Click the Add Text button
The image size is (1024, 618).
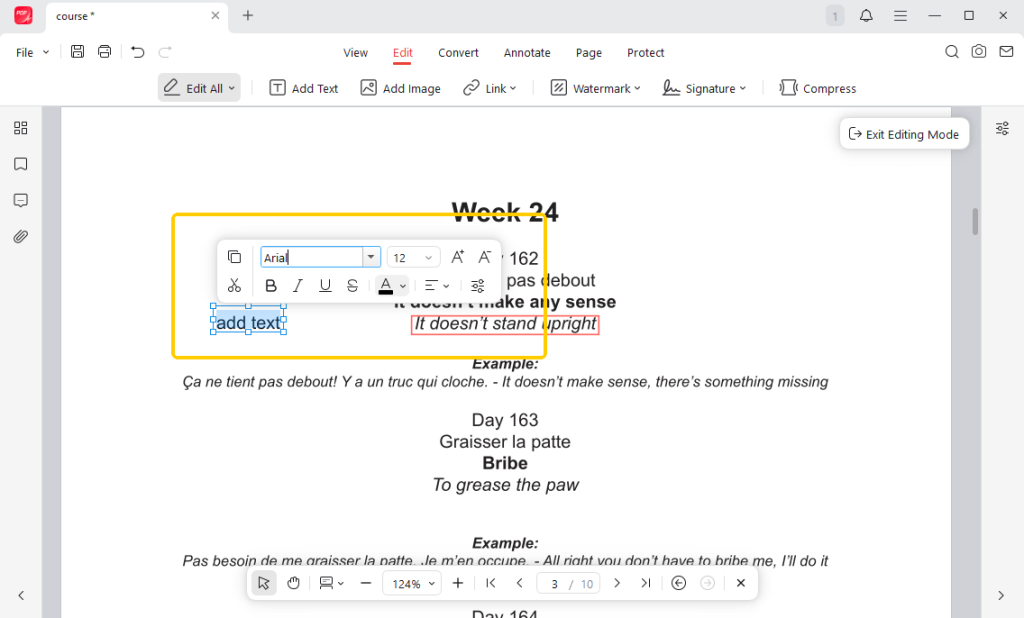(304, 88)
